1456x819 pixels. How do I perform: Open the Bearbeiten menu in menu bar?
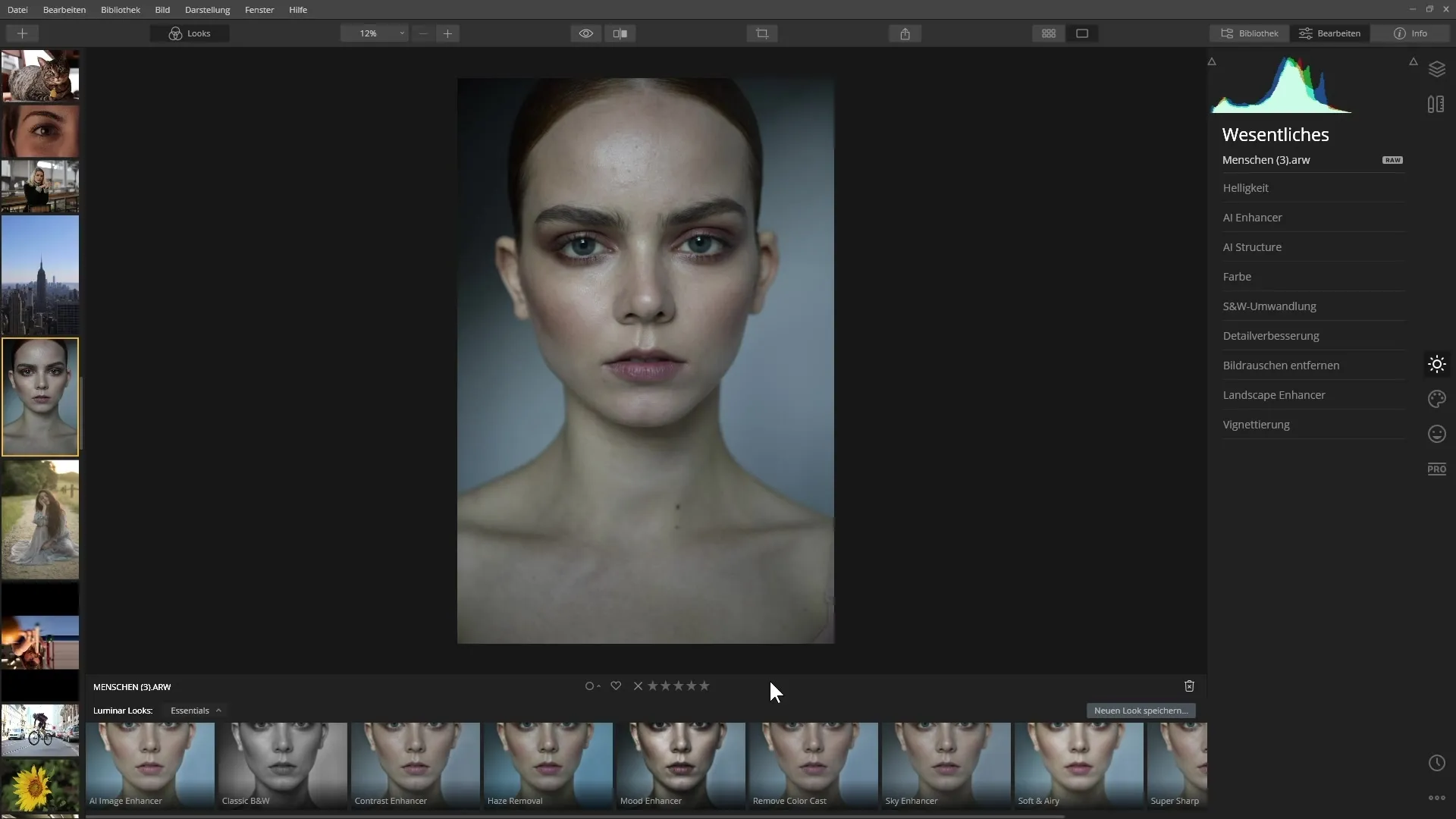click(x=64, y=10)
